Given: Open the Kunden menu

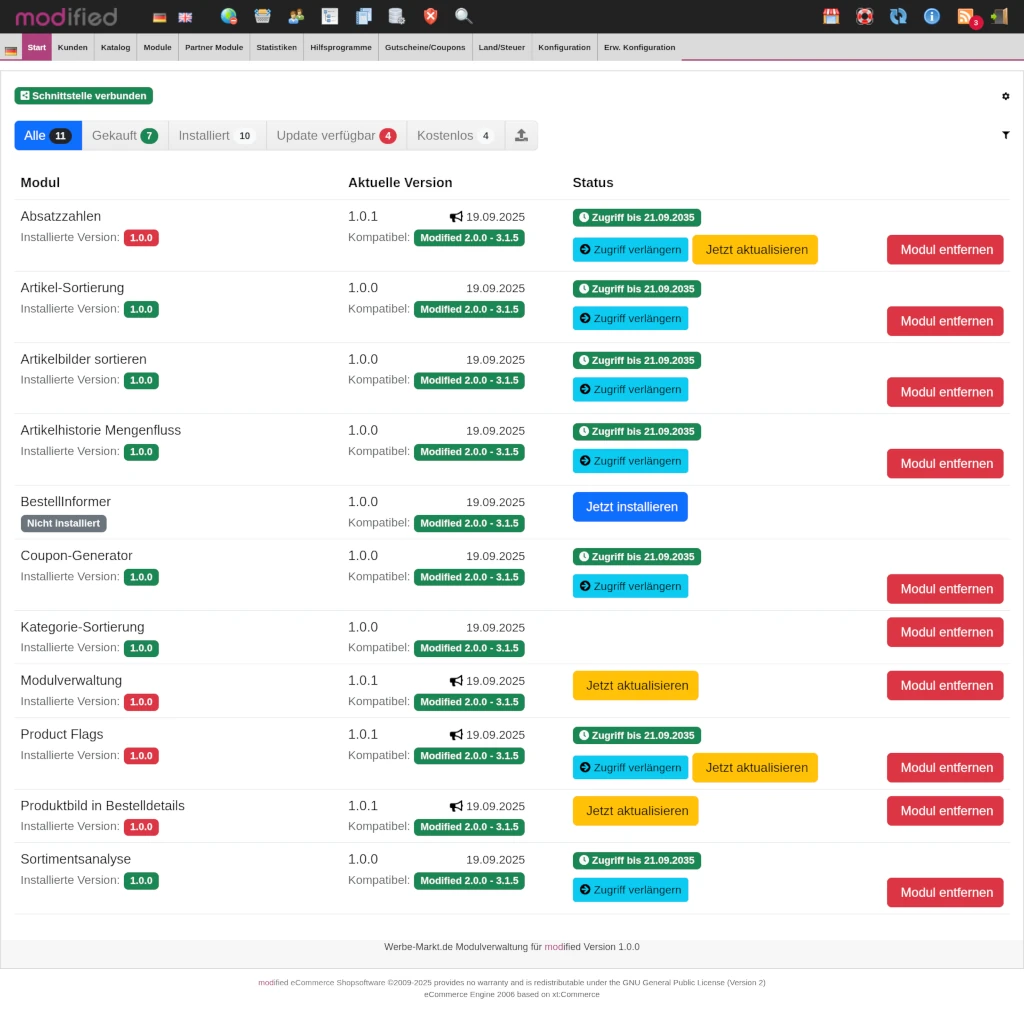Looking at the screenshot, I should pyautogui.click(x=72, y=47).
